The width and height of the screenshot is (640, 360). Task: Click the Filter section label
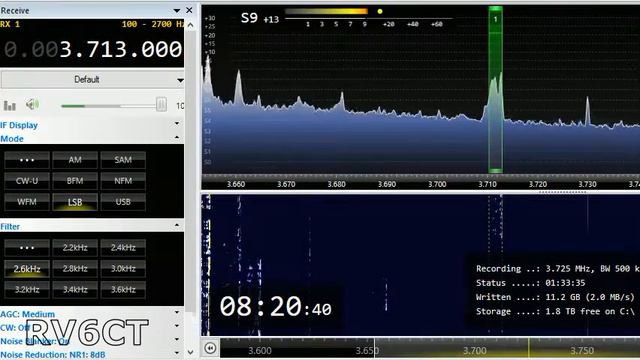click(x=10, y=227)
